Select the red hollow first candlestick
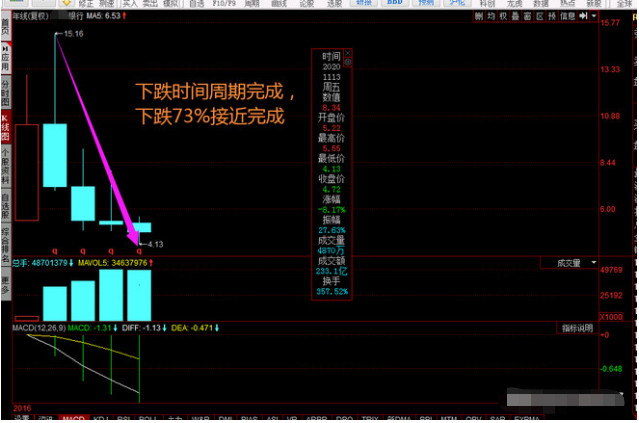This screenshot has width=639, height=423. pyautogui.click(x=27, y=172)
